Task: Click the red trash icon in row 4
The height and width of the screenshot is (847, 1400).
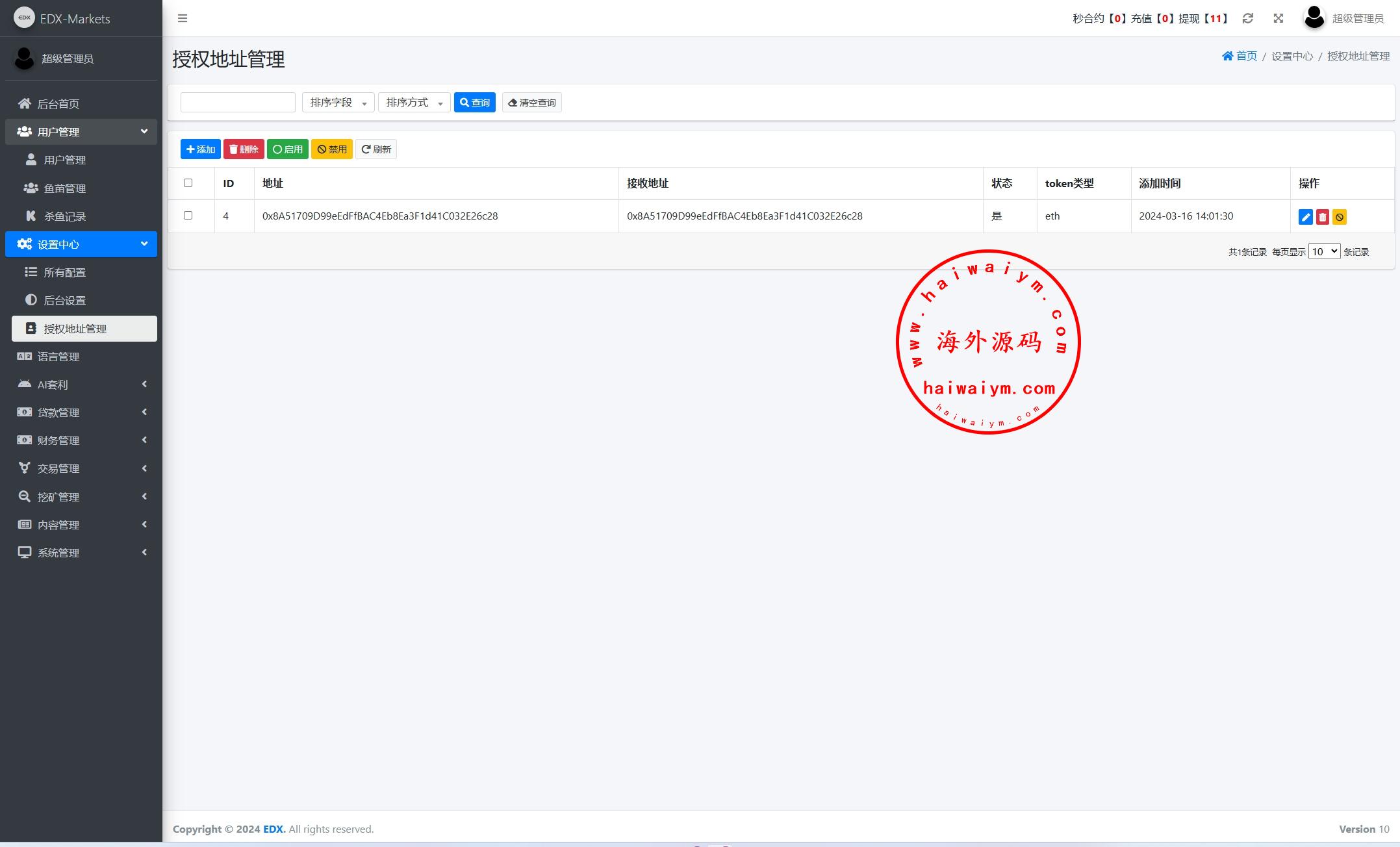Action: tap(1322, 217)
